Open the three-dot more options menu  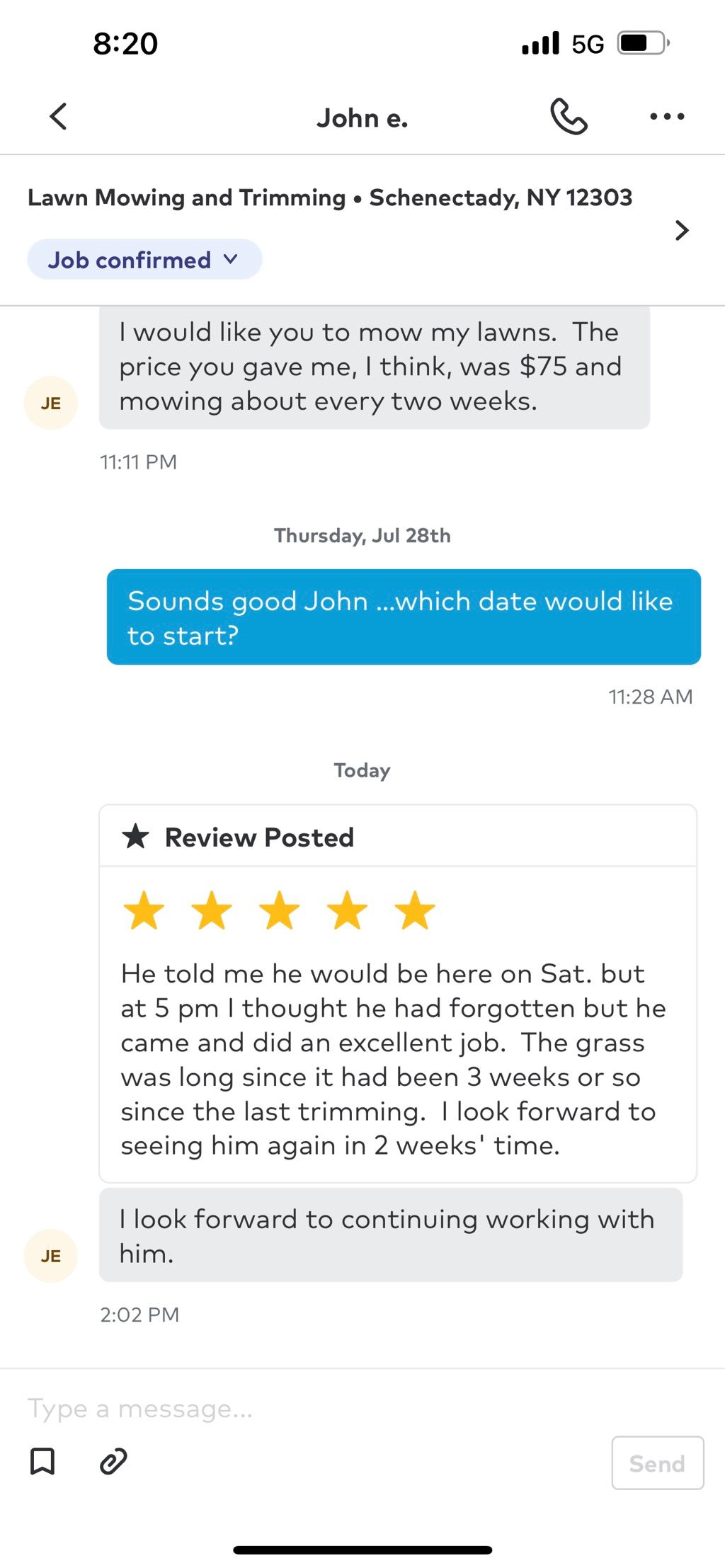(x=667, y=117)
